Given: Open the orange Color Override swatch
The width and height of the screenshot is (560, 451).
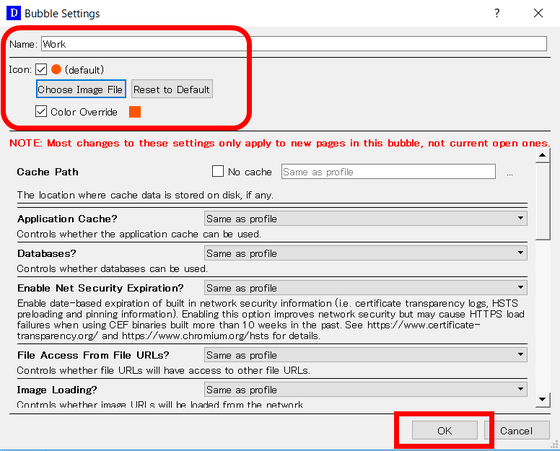Looking at the screenshot, I should click(x=135, y=112).
